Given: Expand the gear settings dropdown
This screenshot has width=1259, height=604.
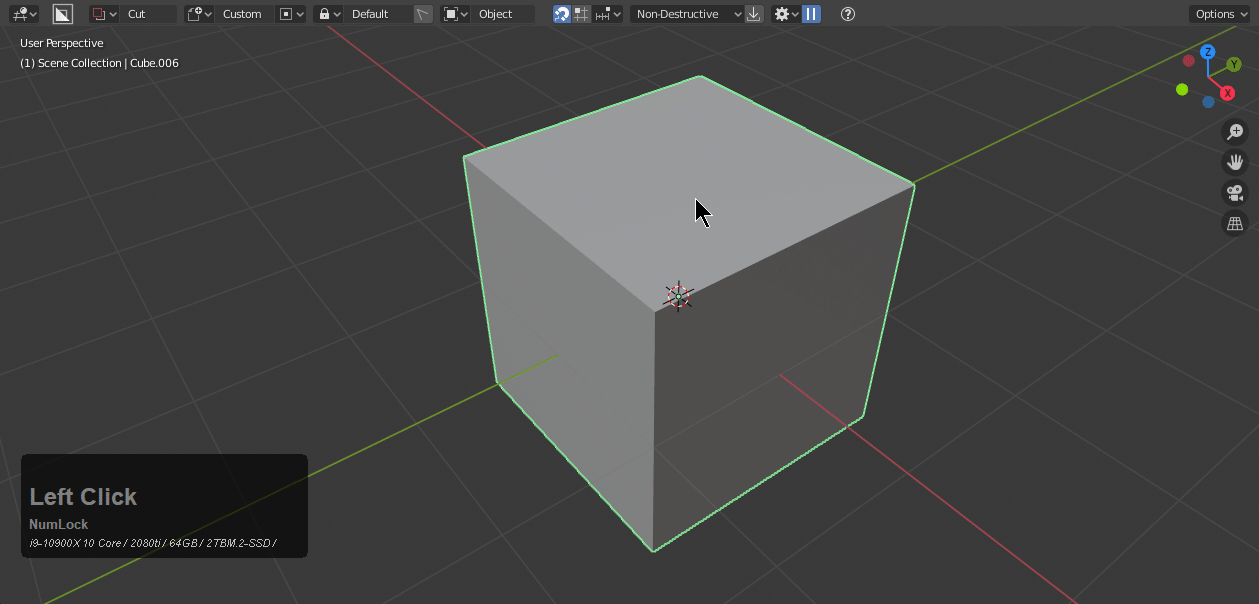Looking at the screenshot, I should point(786,14).
